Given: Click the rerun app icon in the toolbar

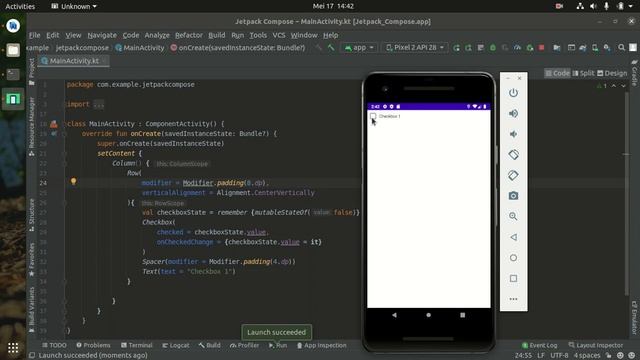Looking at the screenshot, I should 456,48.
